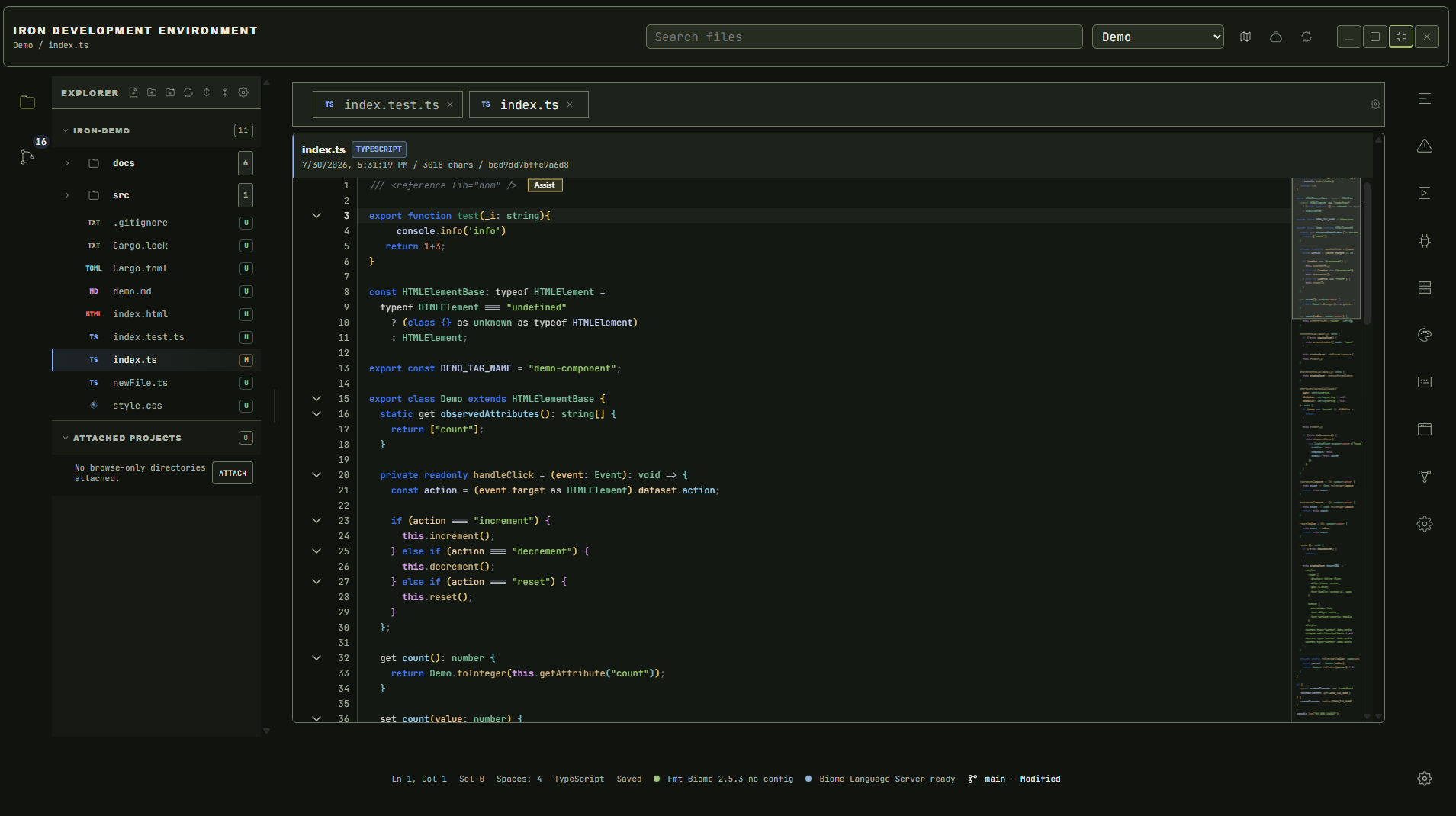The image size is (1456, 816).
Task: Open the file explorer sidebar view
Action: tap(27, 102)
